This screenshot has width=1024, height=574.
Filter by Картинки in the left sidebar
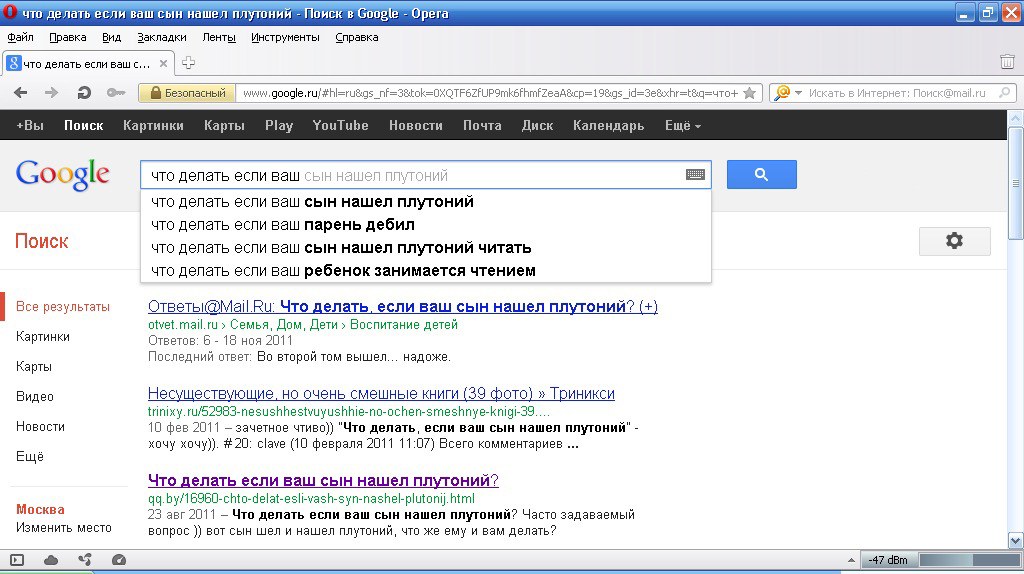pyautogui.click(x=42, y=336)
